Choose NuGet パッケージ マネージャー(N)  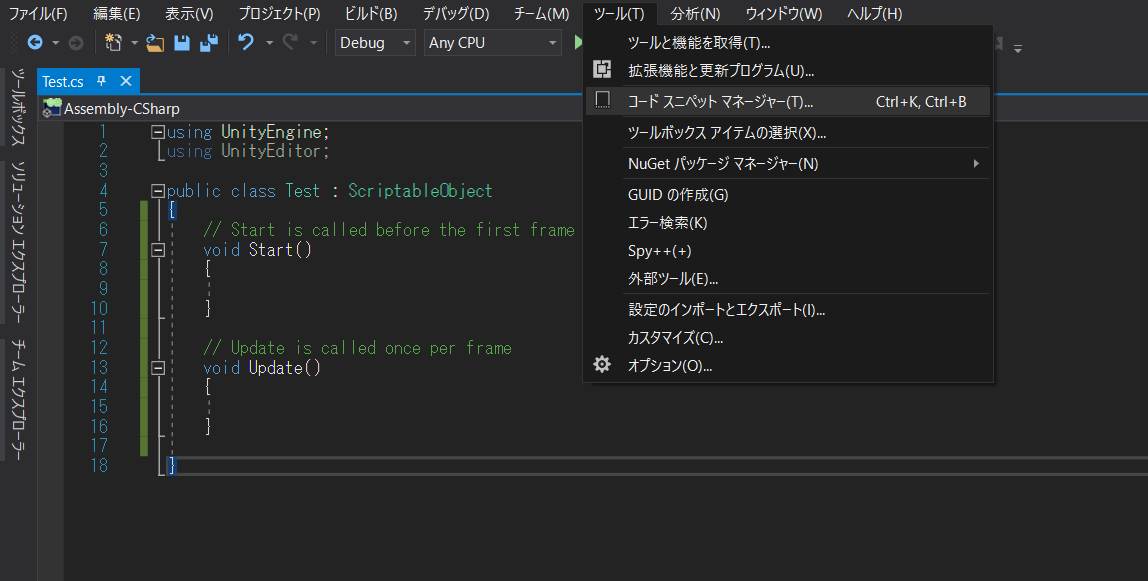788,163
